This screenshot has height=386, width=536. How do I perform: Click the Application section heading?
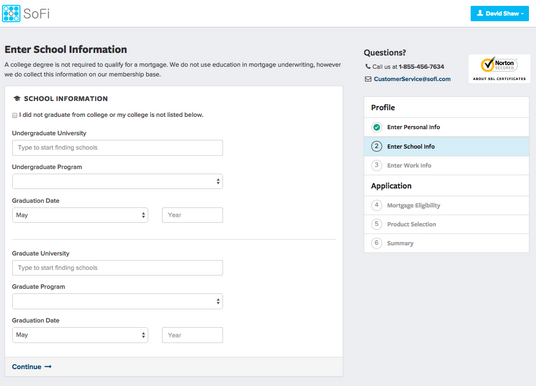pos(391,186)
